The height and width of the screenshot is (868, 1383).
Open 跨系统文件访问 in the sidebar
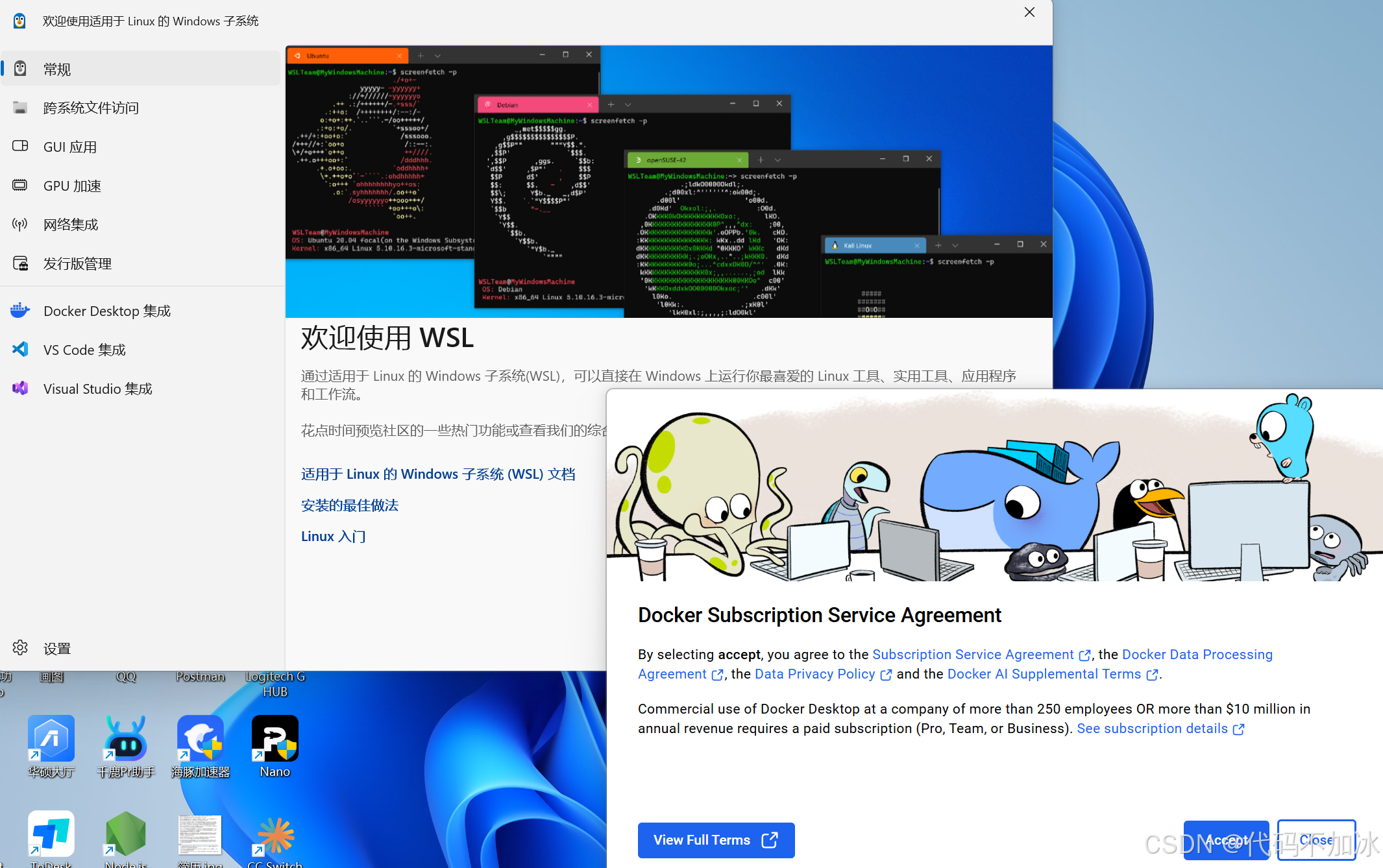141,108
